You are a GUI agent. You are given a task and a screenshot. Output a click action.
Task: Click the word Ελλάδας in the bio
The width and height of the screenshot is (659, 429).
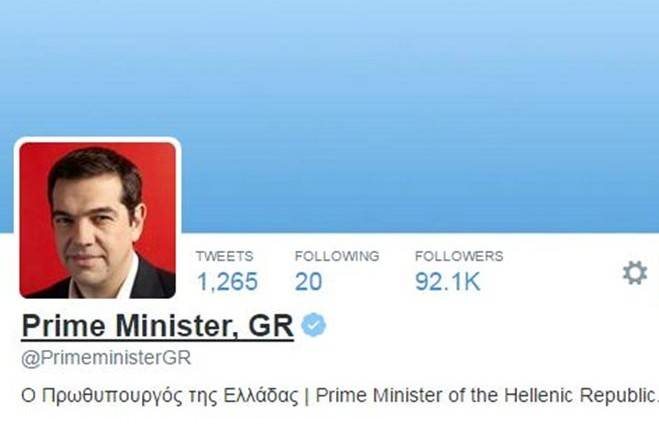pos(261,395)
